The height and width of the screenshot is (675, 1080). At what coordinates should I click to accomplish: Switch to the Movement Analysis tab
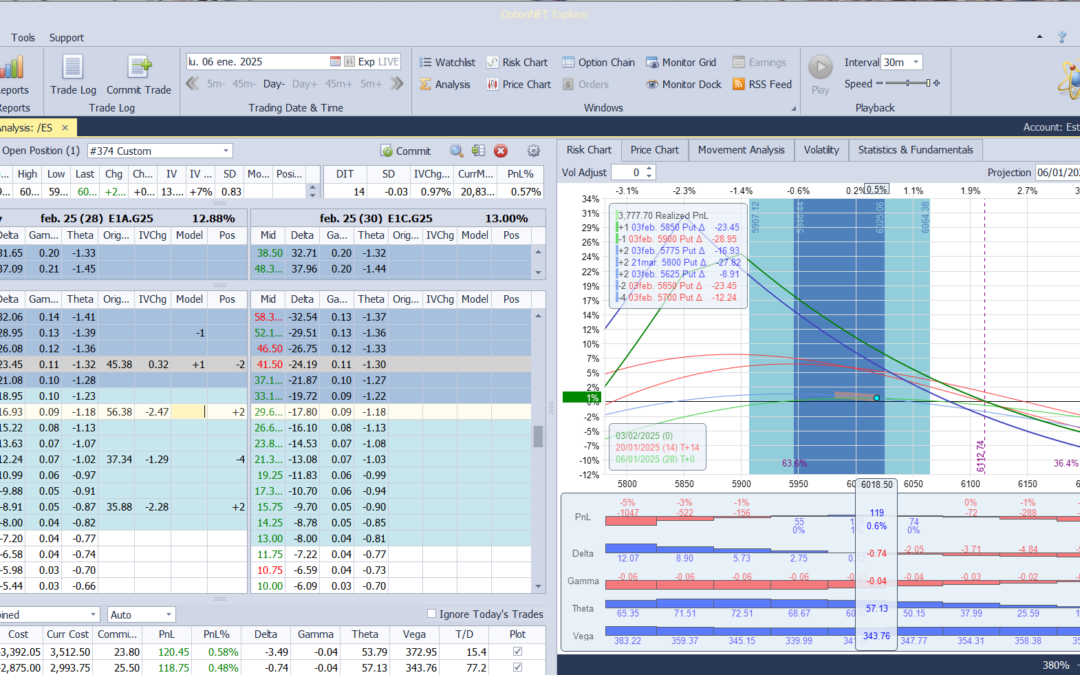740,150
